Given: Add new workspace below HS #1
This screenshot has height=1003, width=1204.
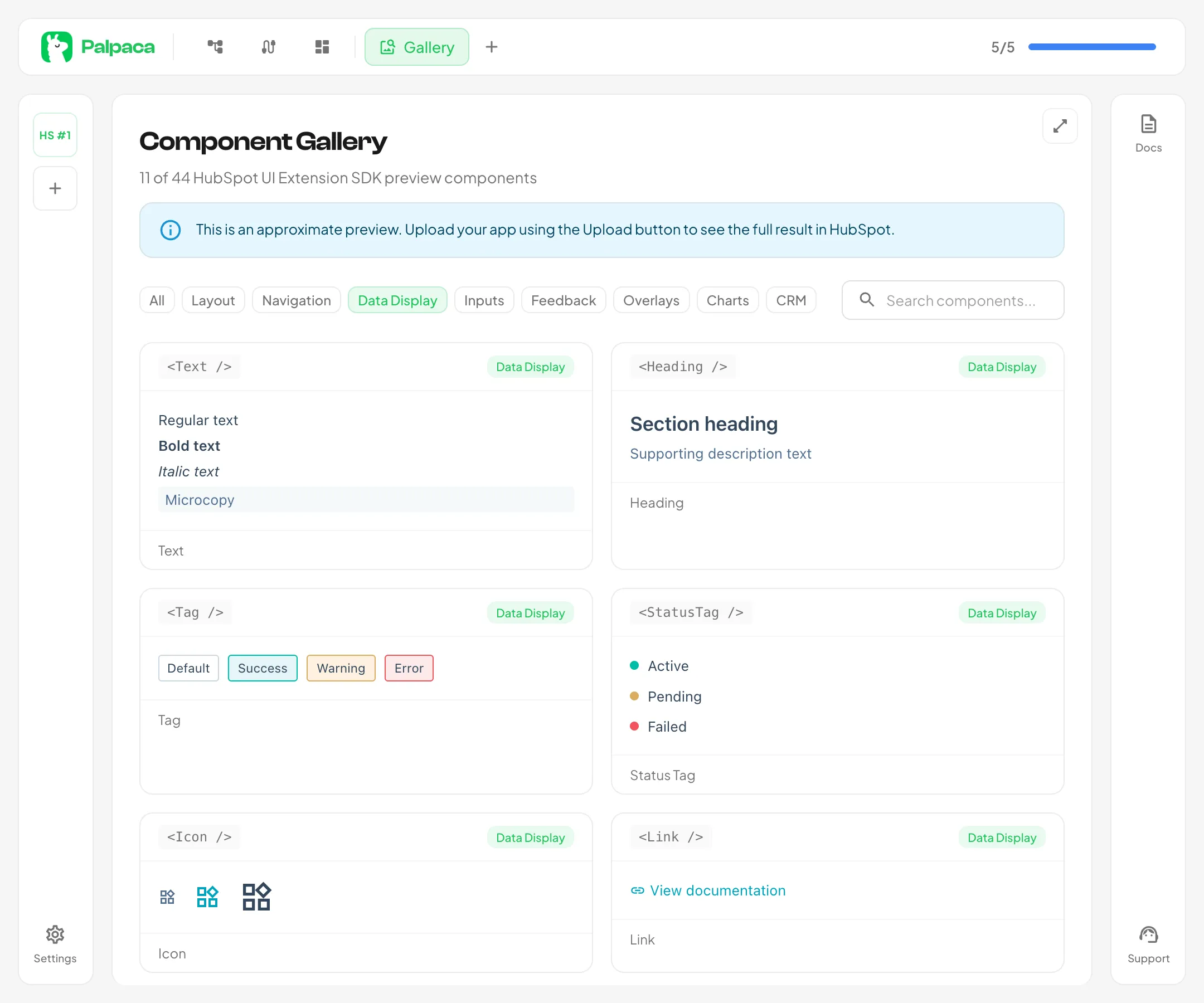Looking at the screenshot, I should click(x=55, y=188).
